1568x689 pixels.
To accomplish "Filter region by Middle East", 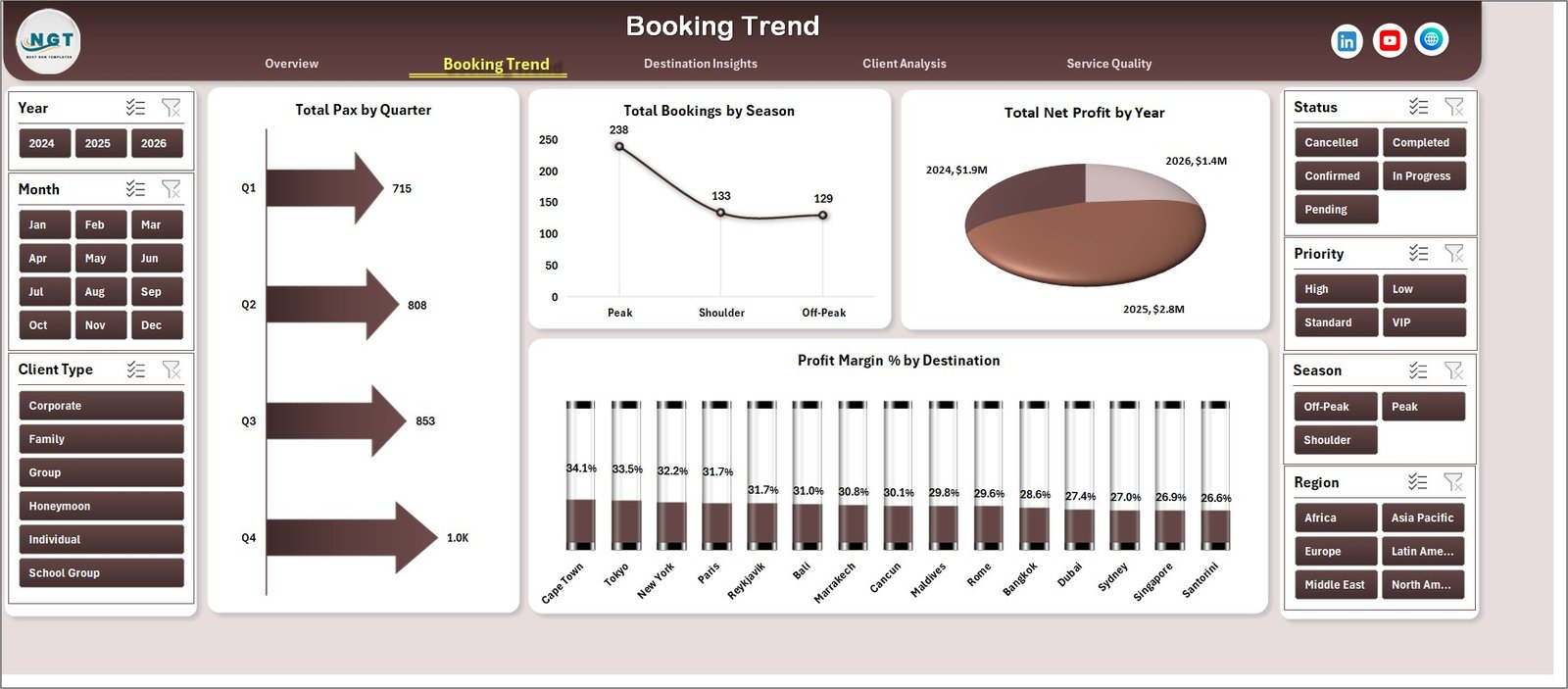I will pyautogui.click(x=1336, y=584).
